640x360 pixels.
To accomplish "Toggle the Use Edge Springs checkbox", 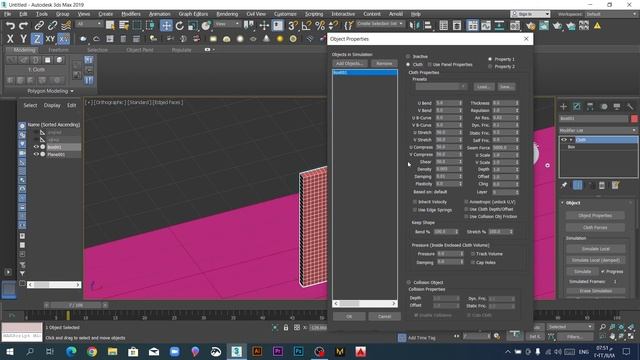I will pyautogui.click(x=415, y=210).
